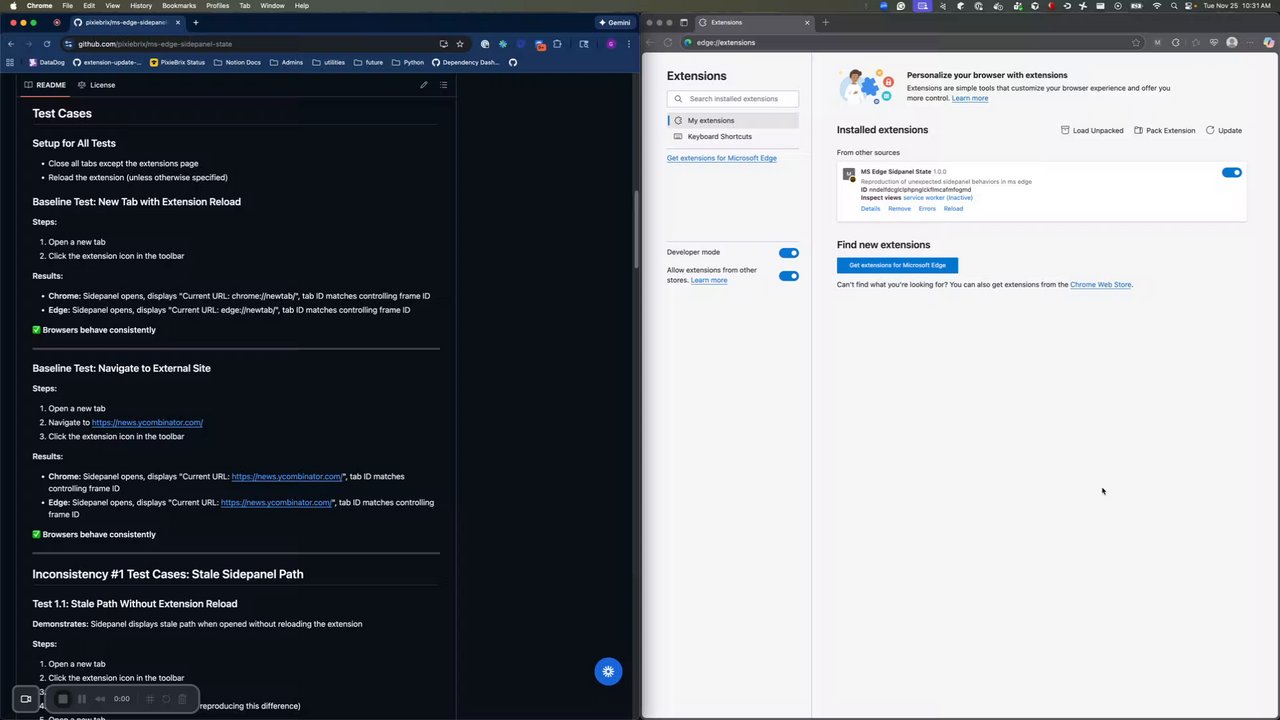Image resolution: width=1280 pixels, height=720 pixels.
Task: Open Details for MS Edge Sidpanel State
Action: [871, 209]
